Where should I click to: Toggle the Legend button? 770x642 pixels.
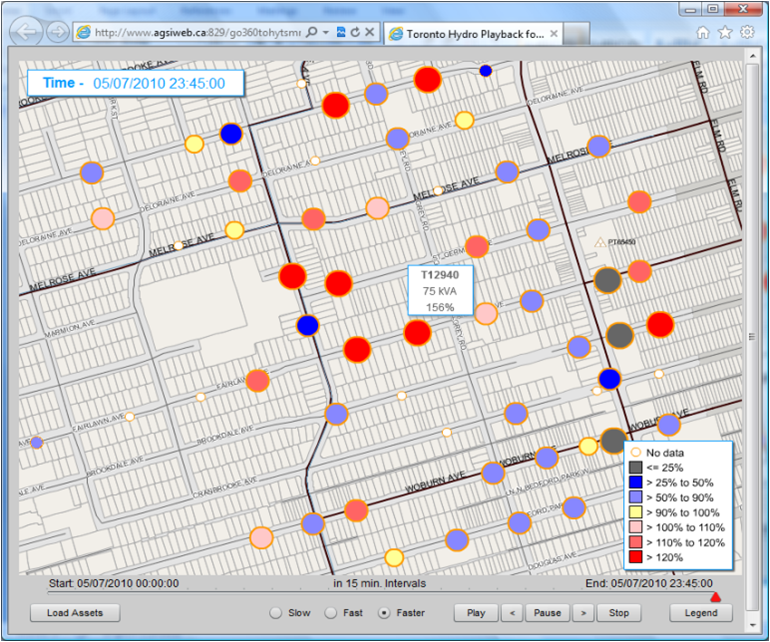click(x=700, y=613)
